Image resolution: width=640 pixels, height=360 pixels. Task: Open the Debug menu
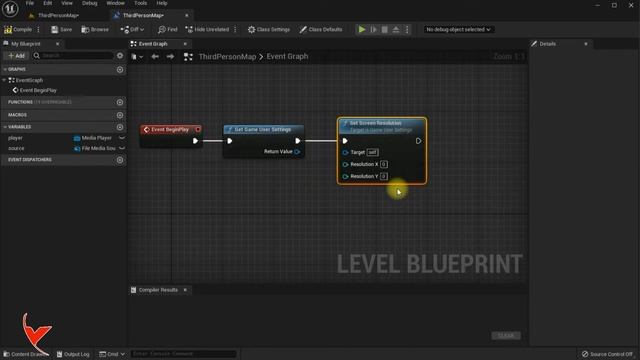click(90, 3)
